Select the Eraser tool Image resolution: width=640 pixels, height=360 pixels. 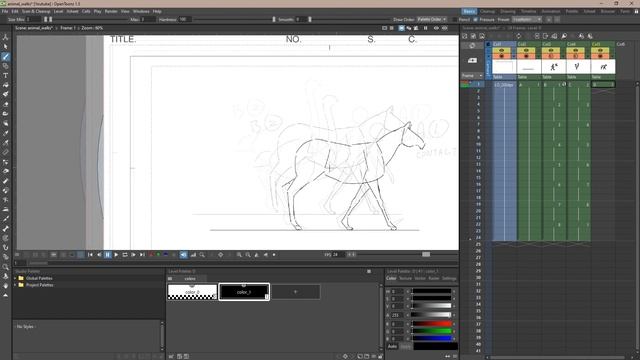[5, 104]
